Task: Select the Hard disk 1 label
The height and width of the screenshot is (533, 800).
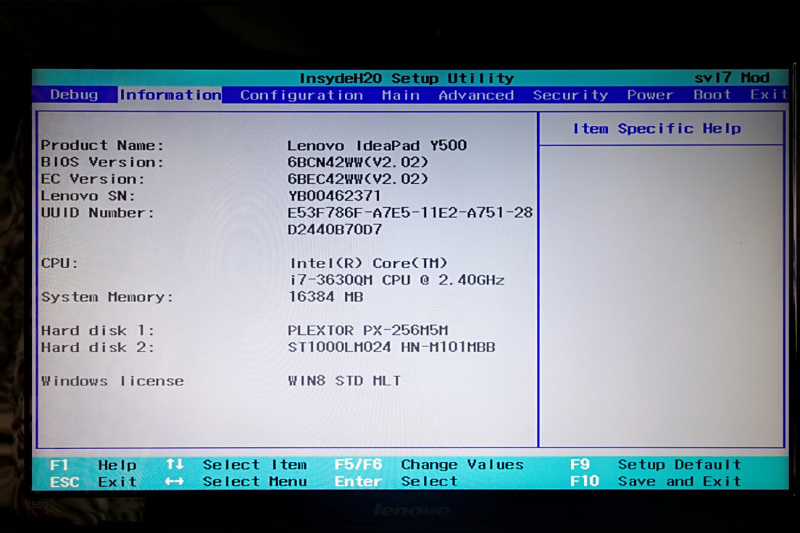Action: coord(97,331)
